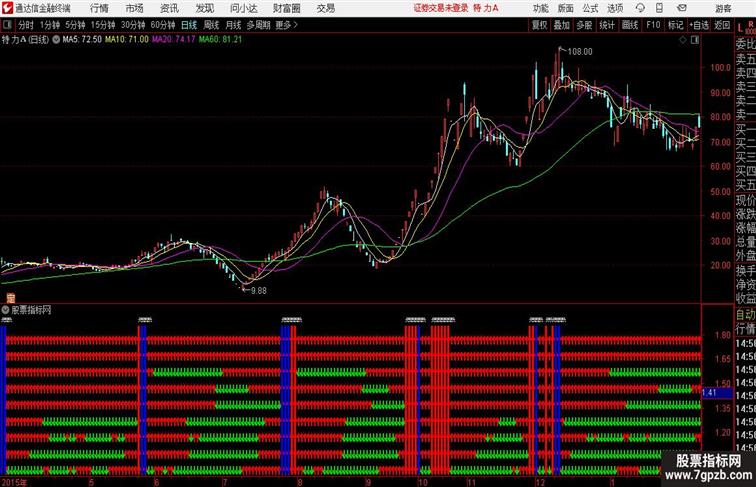
Task: Open the 选项 menu
Action: click(615, 8)
